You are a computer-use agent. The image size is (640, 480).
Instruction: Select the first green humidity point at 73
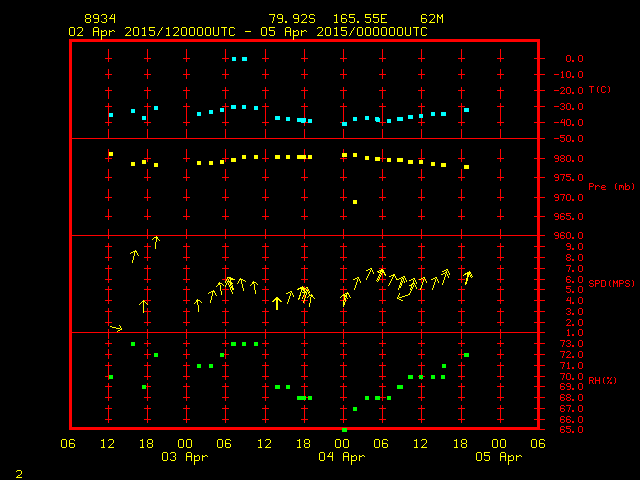(x=133, y=344)
